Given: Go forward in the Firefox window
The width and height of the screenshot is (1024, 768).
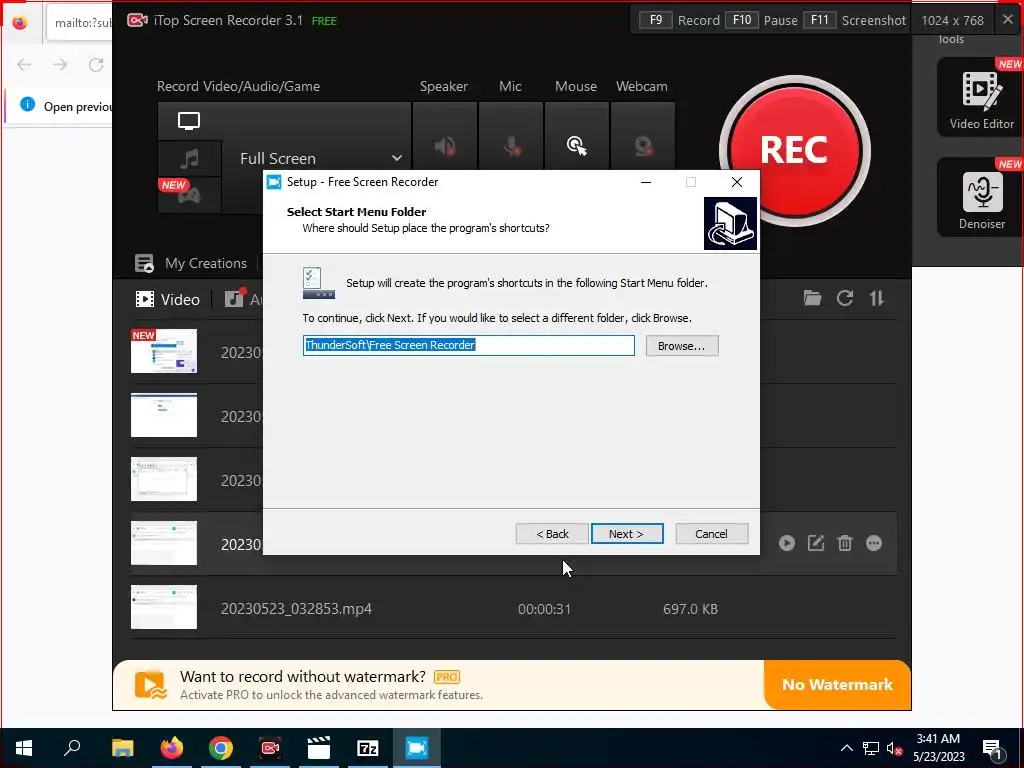Looking at the screenshot, I should tap(60, 65).
